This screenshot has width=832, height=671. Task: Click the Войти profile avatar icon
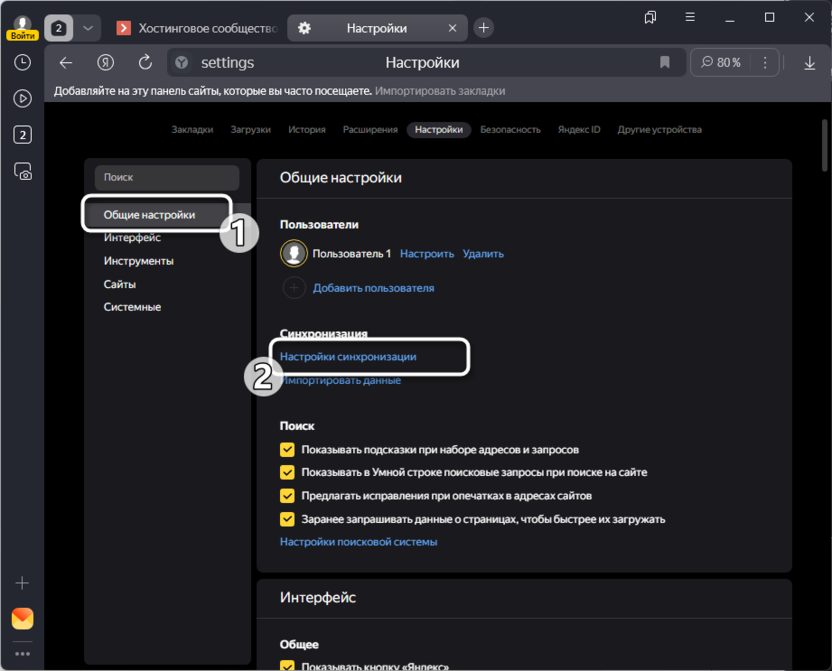tap(22, 28)
